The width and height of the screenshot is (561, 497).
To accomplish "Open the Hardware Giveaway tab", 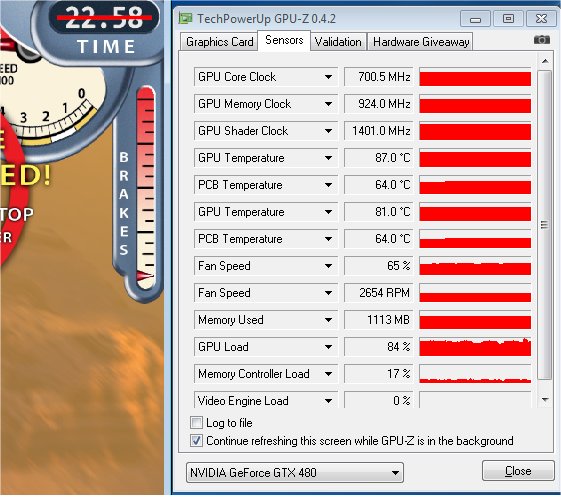I will (421, 42).
